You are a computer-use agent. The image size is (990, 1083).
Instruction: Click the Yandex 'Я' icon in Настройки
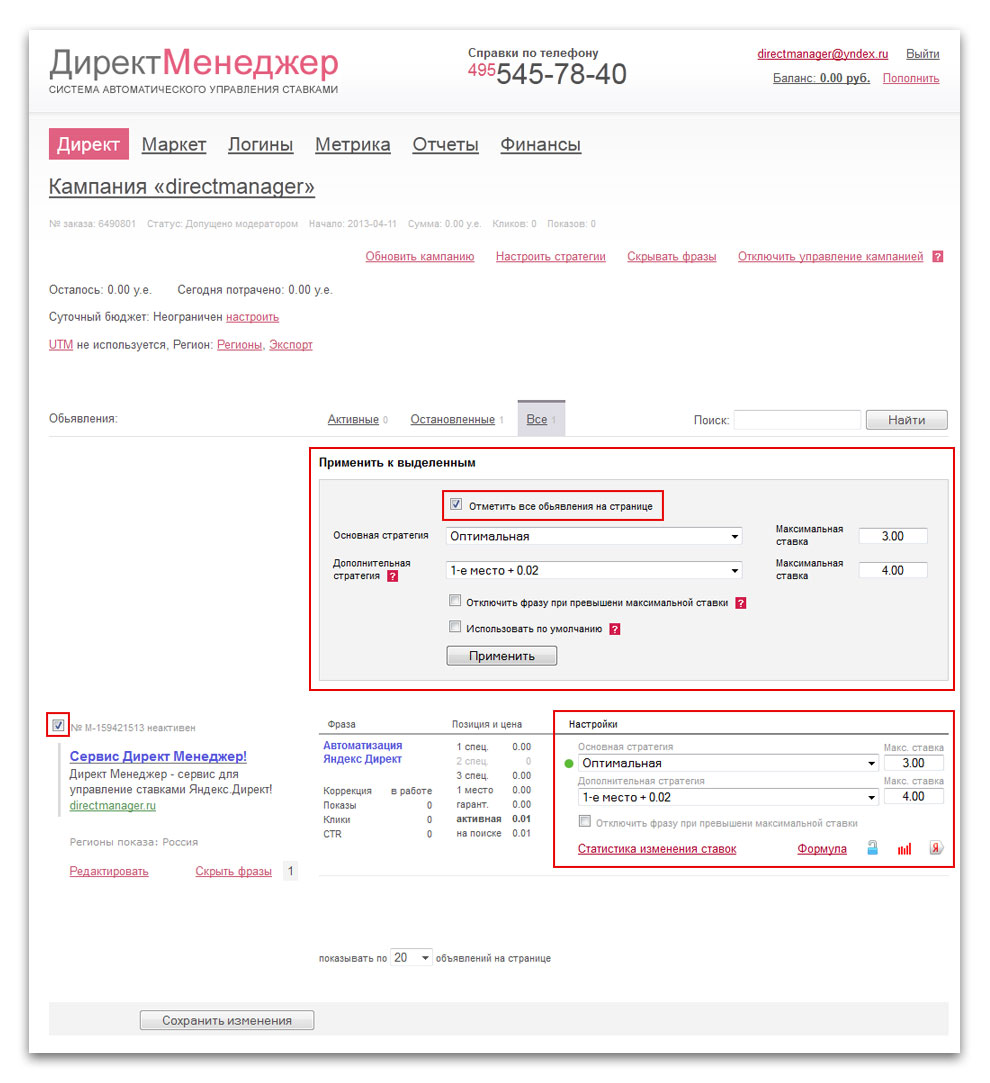point(936,848)
